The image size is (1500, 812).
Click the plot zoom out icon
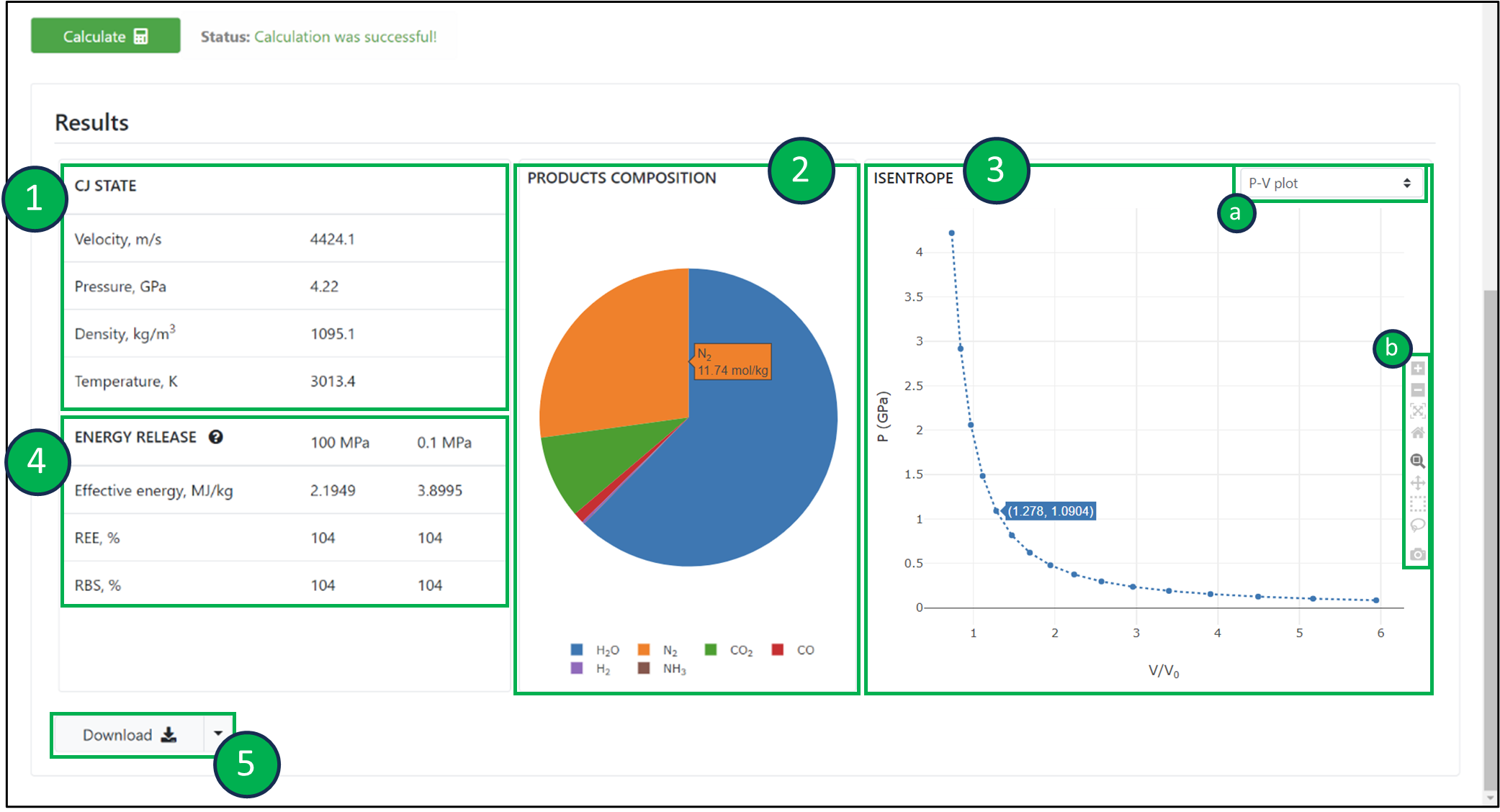pos(1417,390)
